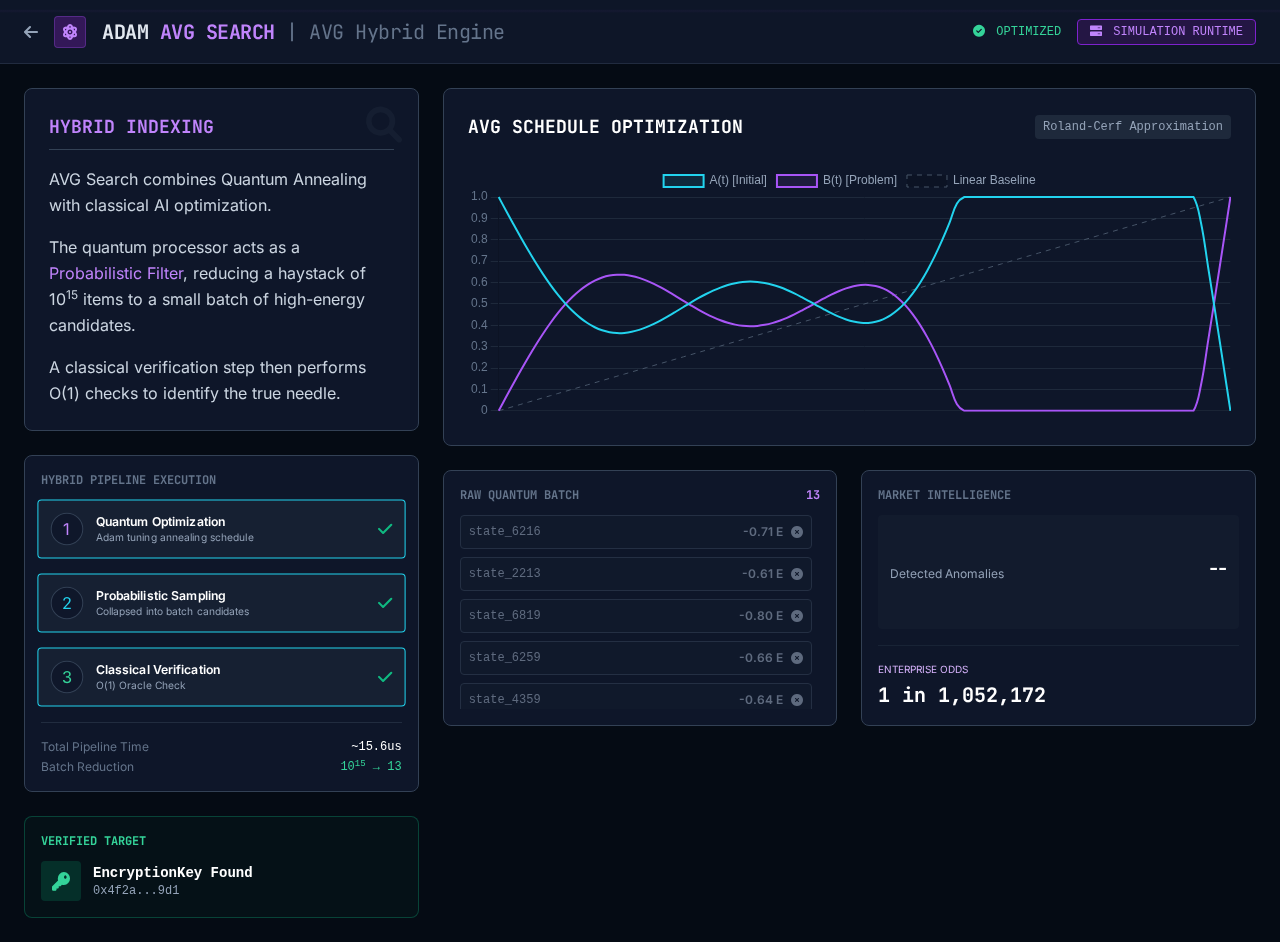The height and width of the screenshot is (942, 1280).
Task: Toggle A(t) [Initial] legend series
Action: click(714, 180)
